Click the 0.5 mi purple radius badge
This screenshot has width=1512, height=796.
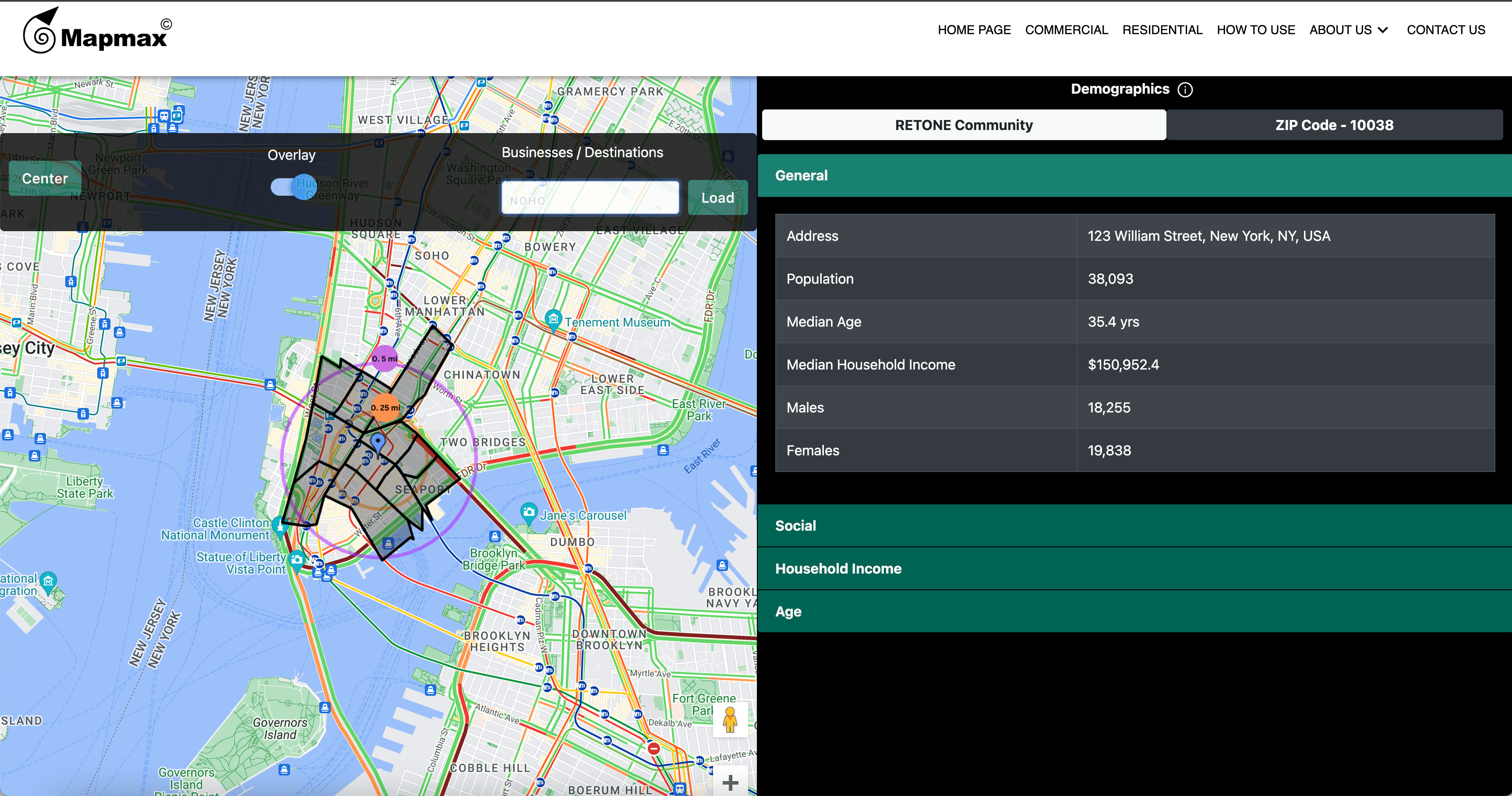pos(385,359)
